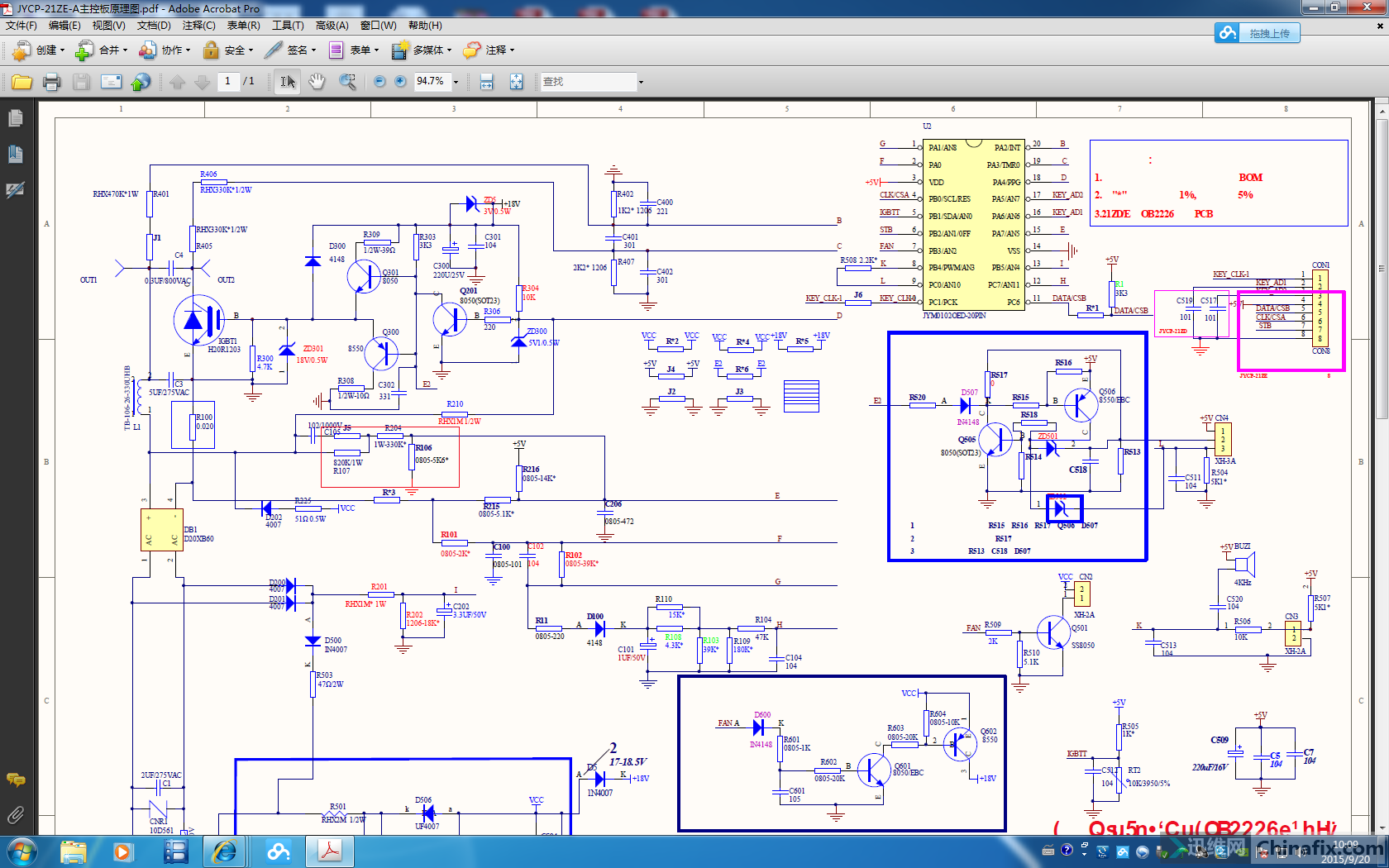Click the Print icon
Viewport: 1389px width, 868px height.
pyautogui.click(x=52, y=82)
